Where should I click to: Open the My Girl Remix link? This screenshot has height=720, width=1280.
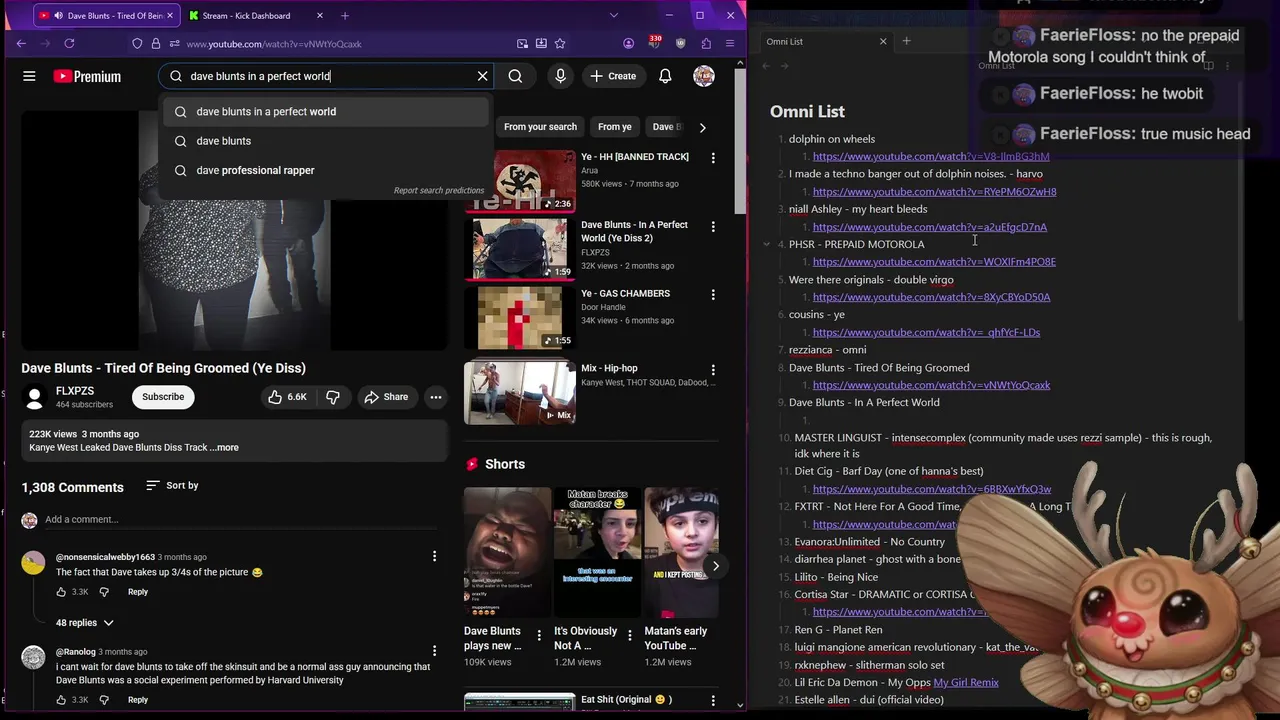[x=966, y=682]
